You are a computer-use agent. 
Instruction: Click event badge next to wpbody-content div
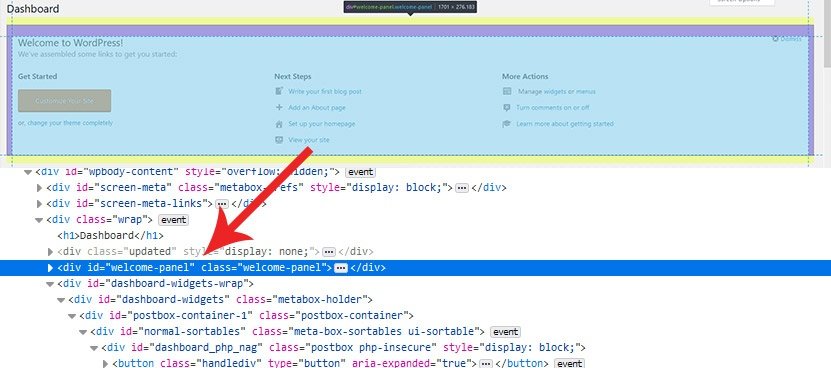coord(360,172)
